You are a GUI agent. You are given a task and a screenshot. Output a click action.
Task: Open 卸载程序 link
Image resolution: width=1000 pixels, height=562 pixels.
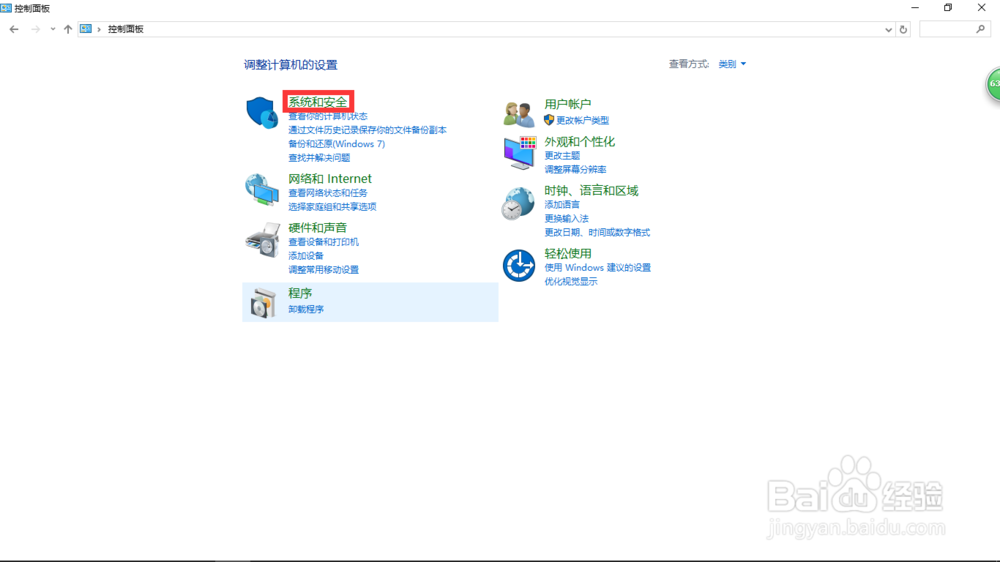(305, 309)
